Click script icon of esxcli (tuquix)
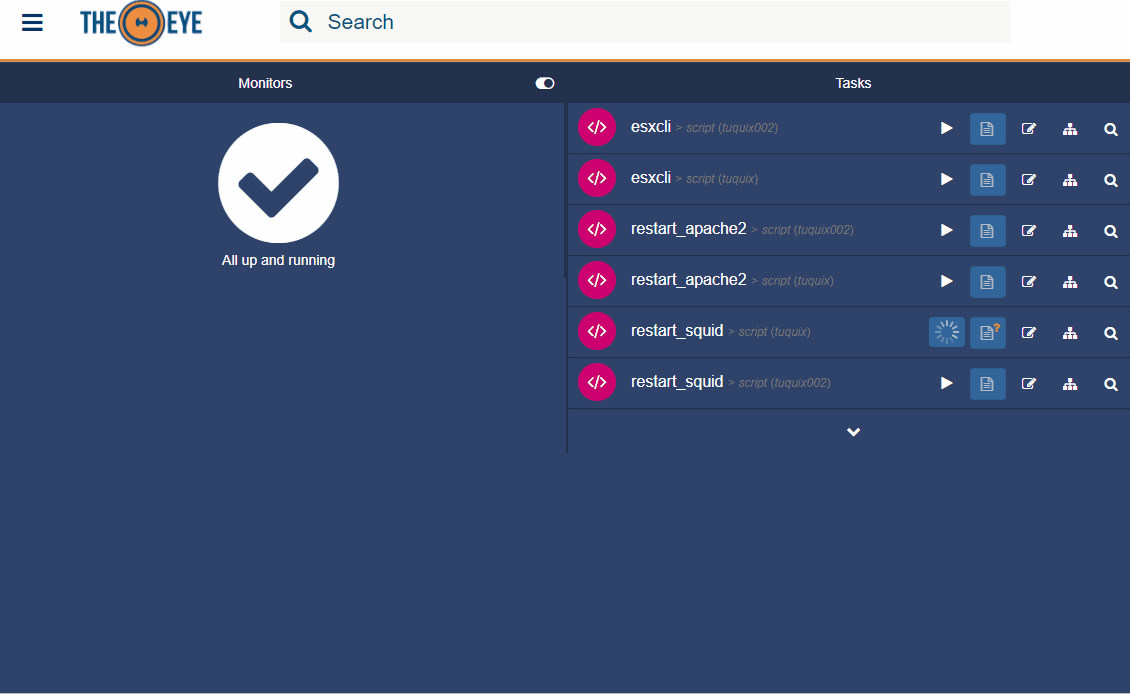The height and width of the screenshot is (694, 1130). point(597,179)
